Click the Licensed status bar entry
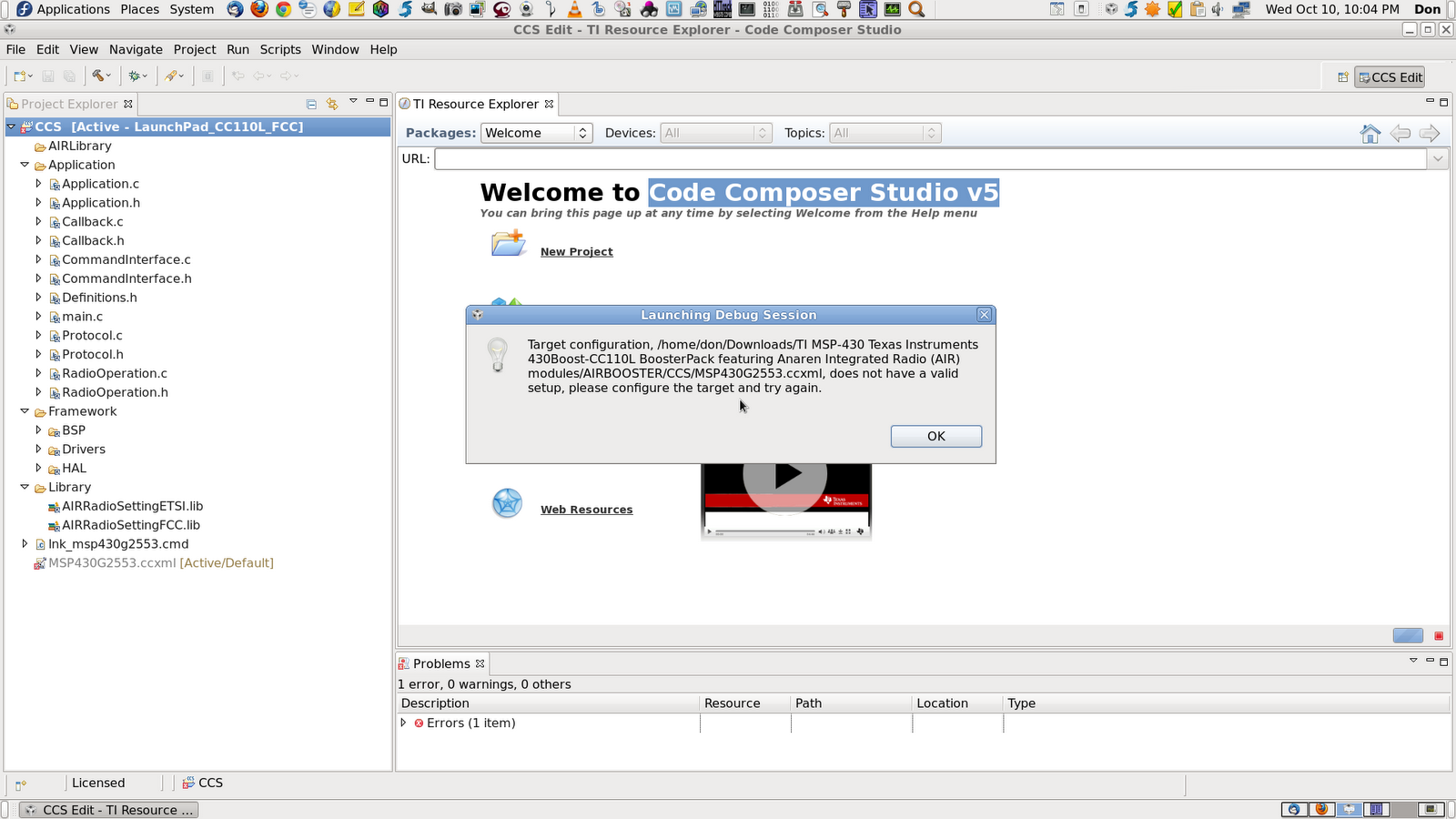The width and height of the screenshot is (1456, 819). [98, 783]
